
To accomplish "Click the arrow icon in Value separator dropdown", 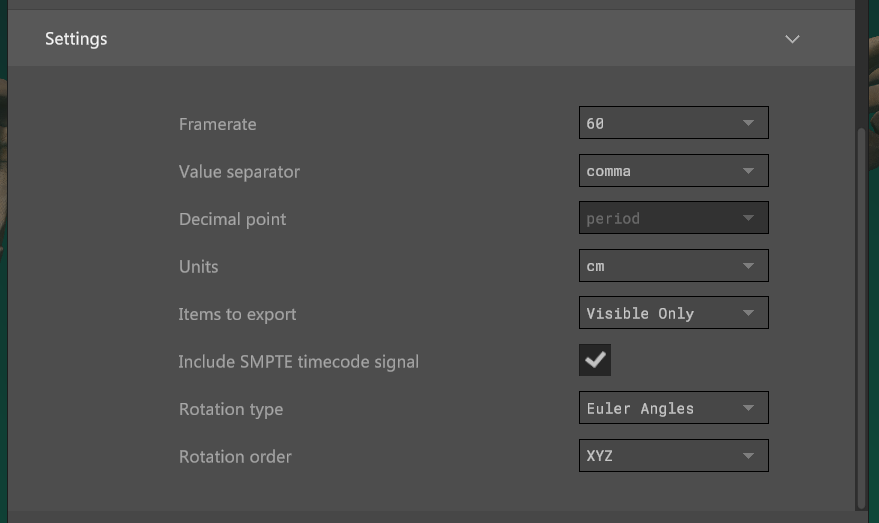I will click(x=748, y=171).
